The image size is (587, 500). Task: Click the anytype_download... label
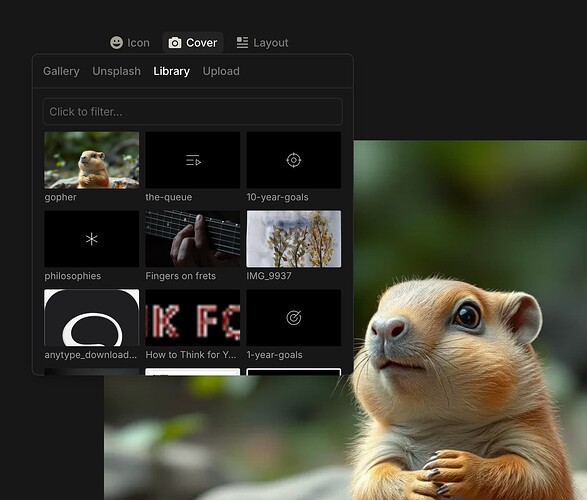click(91, 355)
